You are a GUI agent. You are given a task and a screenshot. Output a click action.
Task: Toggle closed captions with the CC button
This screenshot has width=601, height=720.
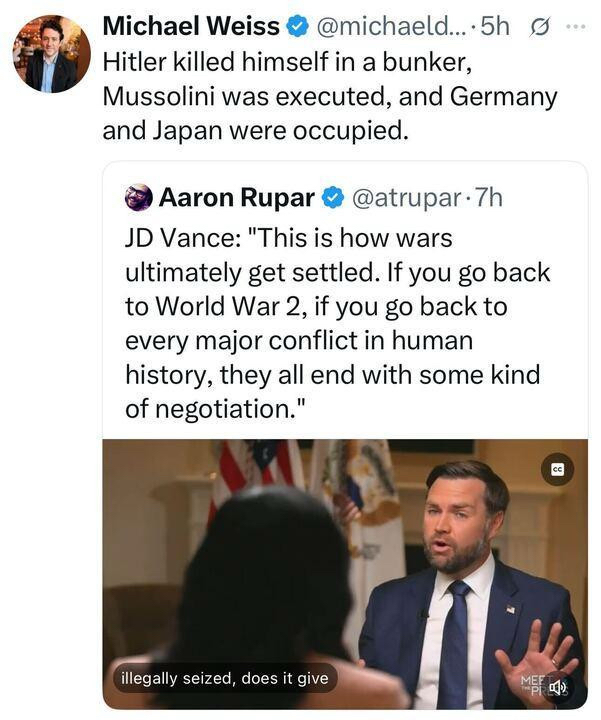click(558, 469)
